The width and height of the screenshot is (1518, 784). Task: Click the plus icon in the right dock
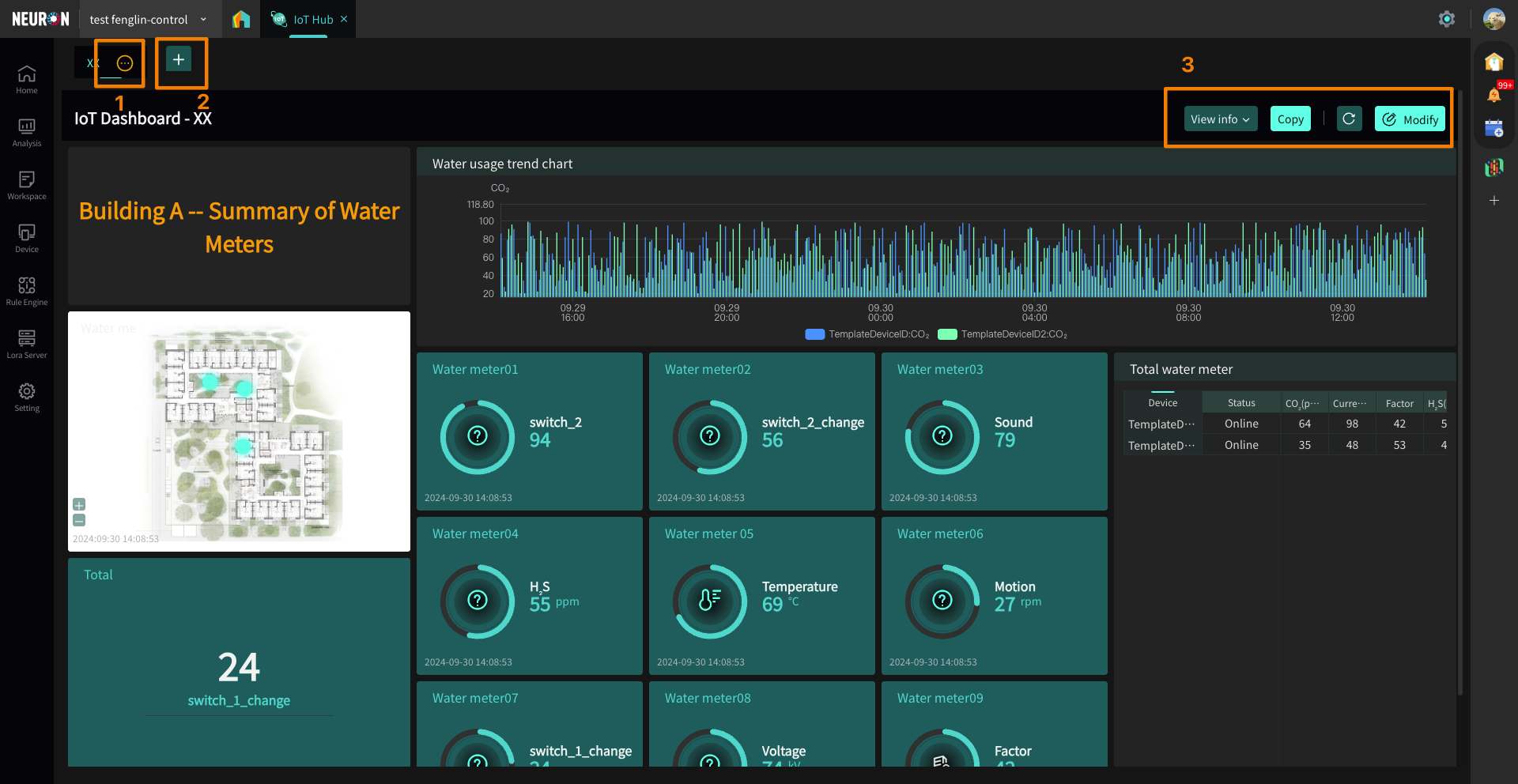(x=1494, y=201)
